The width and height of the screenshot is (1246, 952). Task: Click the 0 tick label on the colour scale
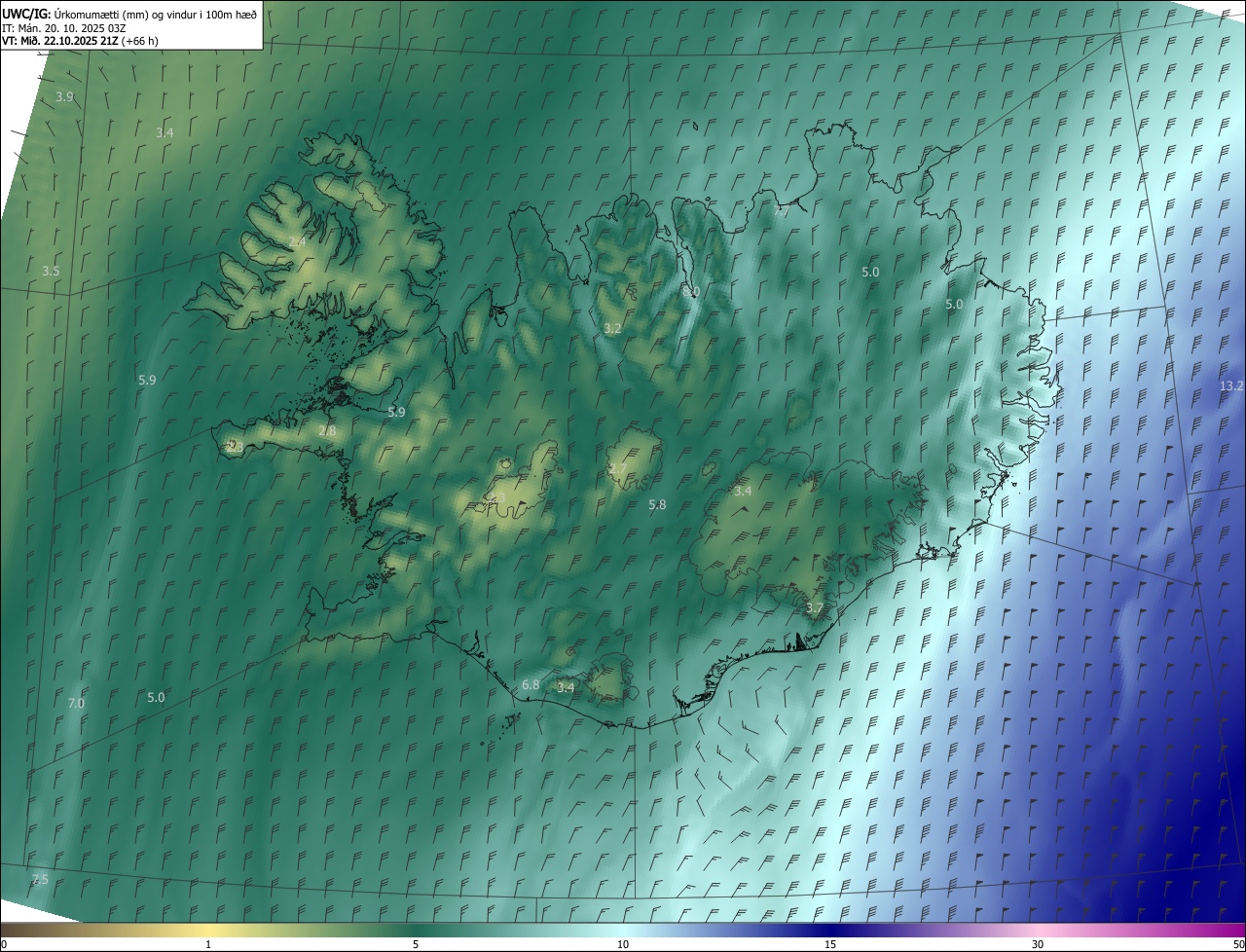click(4, 944)
